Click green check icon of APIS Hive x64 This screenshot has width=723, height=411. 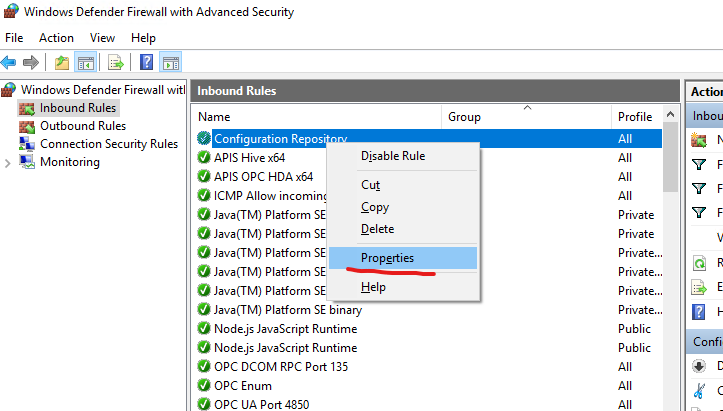click(x=204, y=158)
